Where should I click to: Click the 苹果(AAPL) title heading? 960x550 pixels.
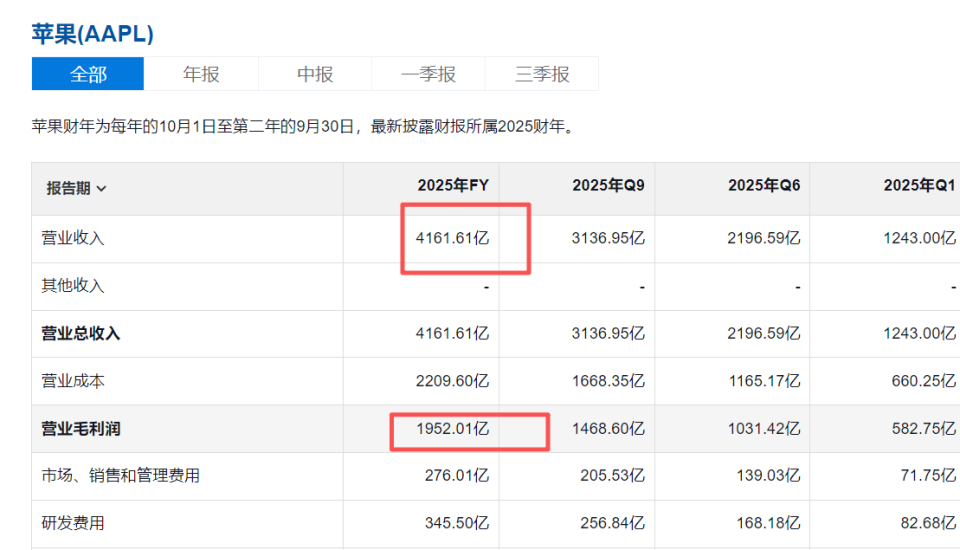[92, 34]
